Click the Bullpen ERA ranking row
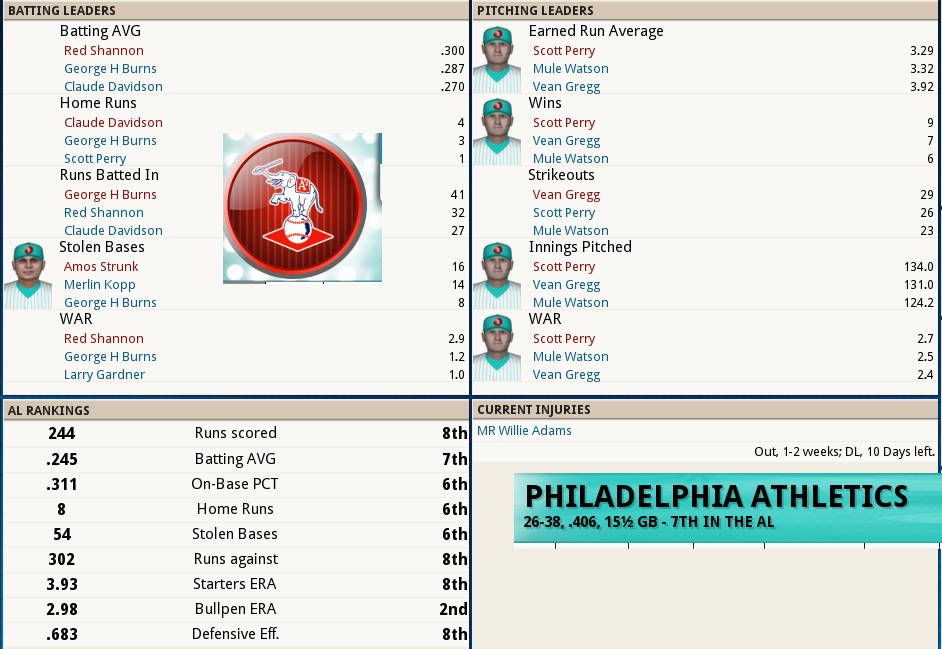Image resolution: width=942 pixels, height=649 pixels. point(235,609)
